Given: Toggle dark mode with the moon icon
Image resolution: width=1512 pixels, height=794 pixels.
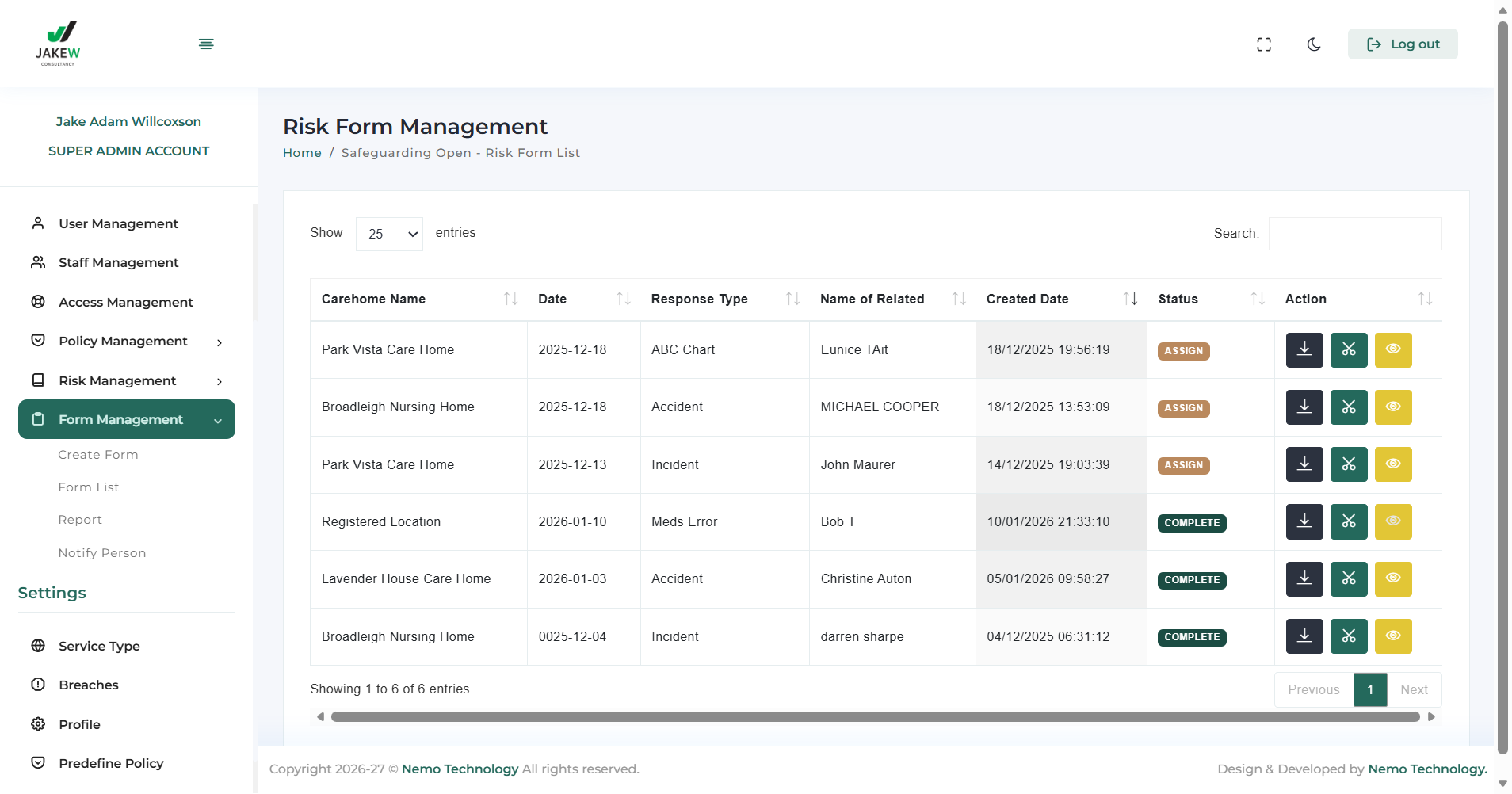Looking at the screenshot, I should coord(1314,44).
